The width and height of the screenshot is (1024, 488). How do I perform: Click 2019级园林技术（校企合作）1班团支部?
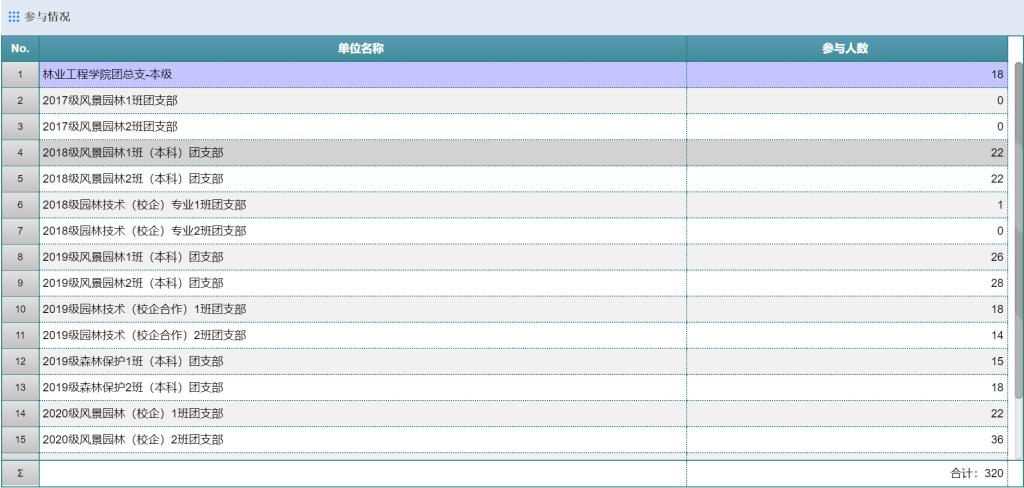coord(144,309)
